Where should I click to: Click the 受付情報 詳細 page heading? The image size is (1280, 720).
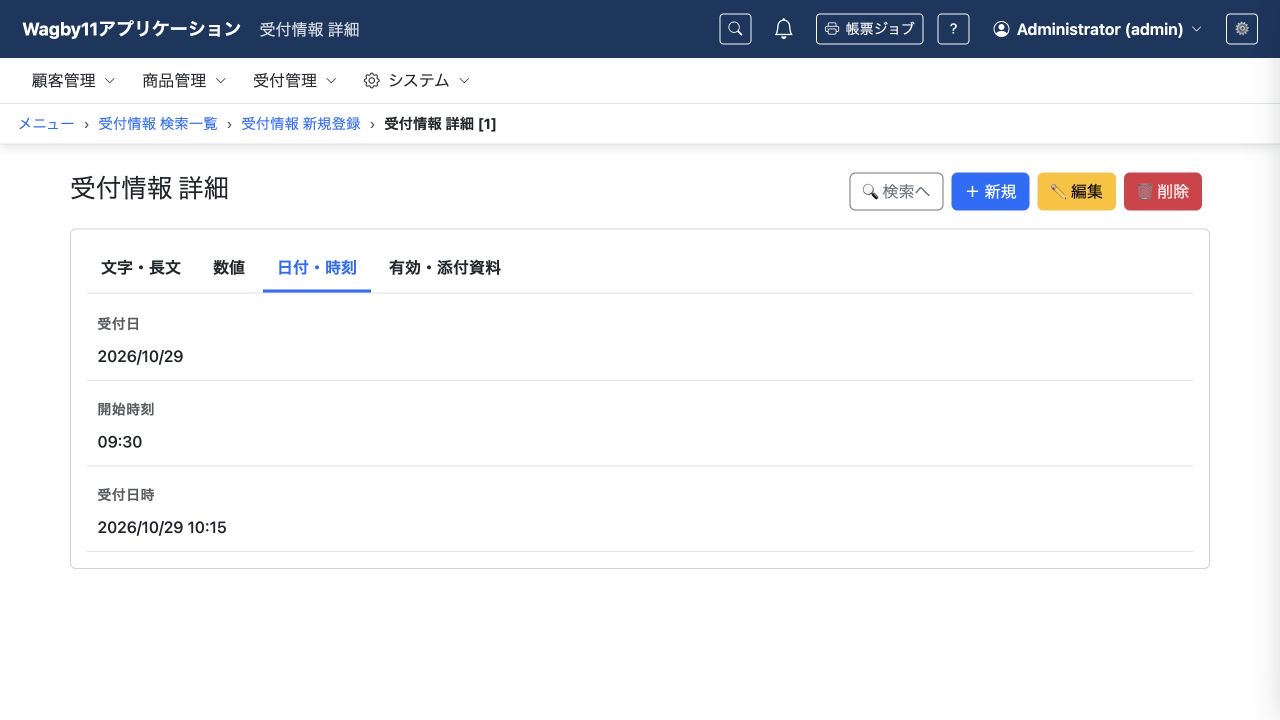150,188
